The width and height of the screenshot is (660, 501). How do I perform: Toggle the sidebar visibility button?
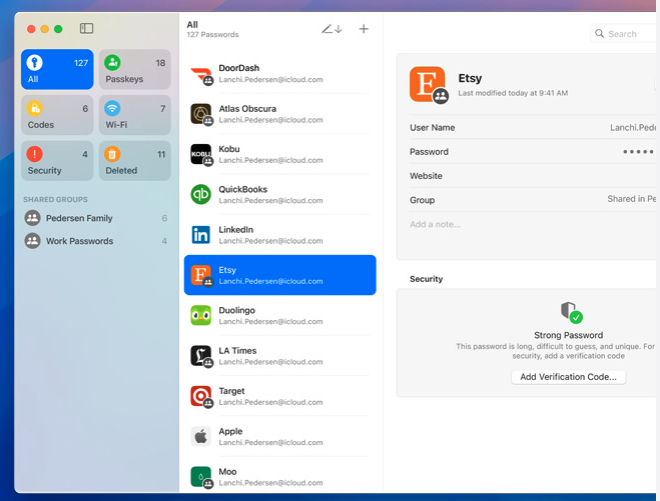pos(86,29)
